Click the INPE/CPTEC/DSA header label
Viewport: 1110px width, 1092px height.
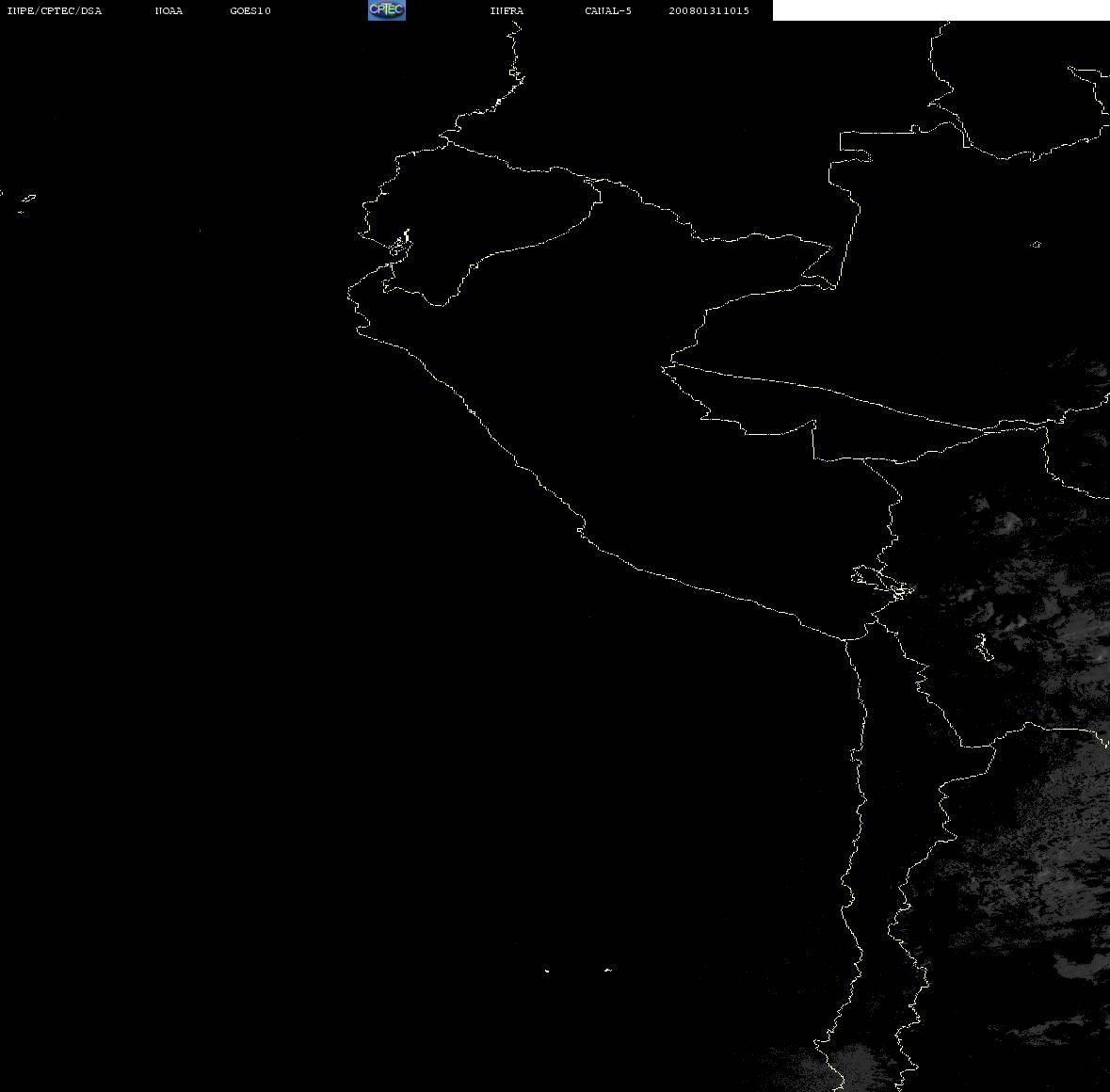pyautogui.click(x=54, y=10)
